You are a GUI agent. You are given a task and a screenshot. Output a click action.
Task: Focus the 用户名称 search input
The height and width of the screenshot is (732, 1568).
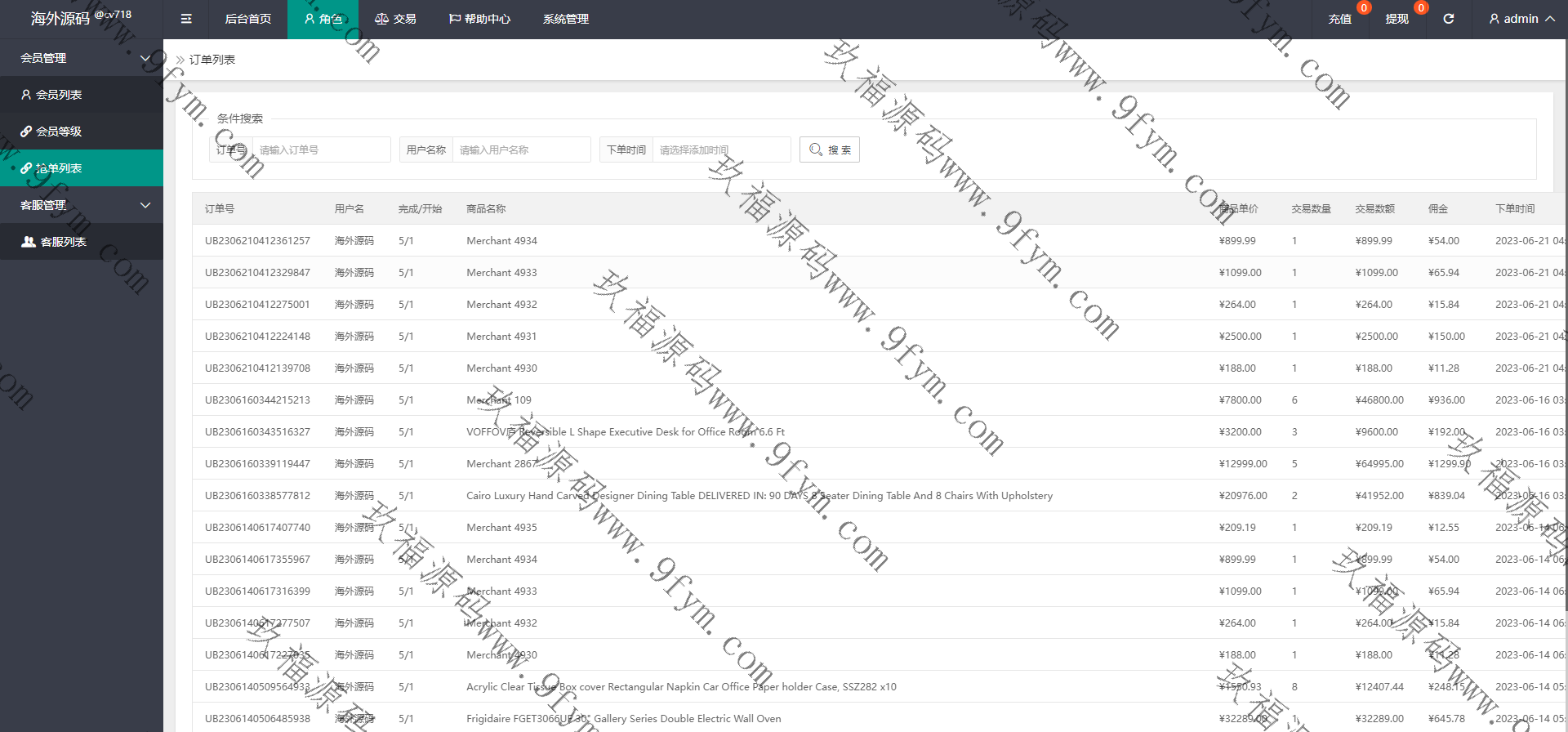tap(521, 150)
